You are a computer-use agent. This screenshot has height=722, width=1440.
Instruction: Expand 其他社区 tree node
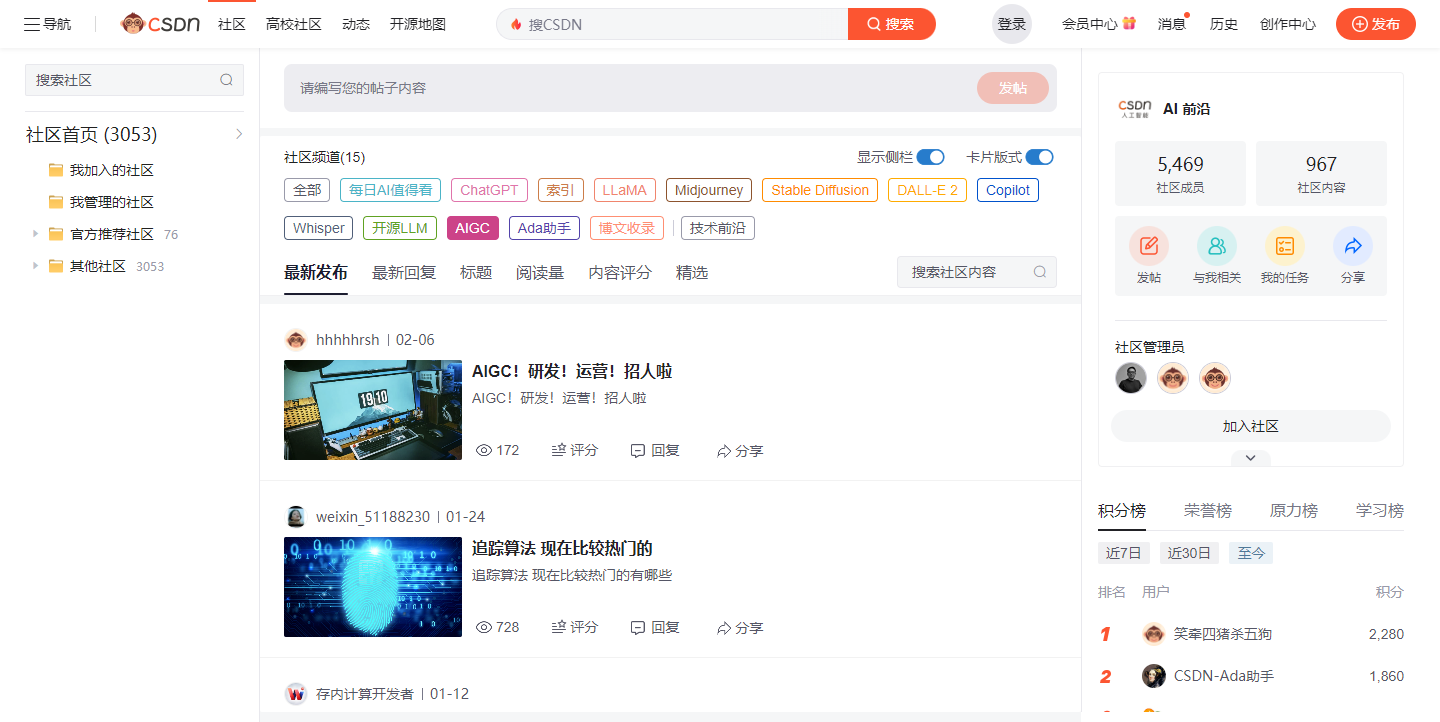point(35,266)
